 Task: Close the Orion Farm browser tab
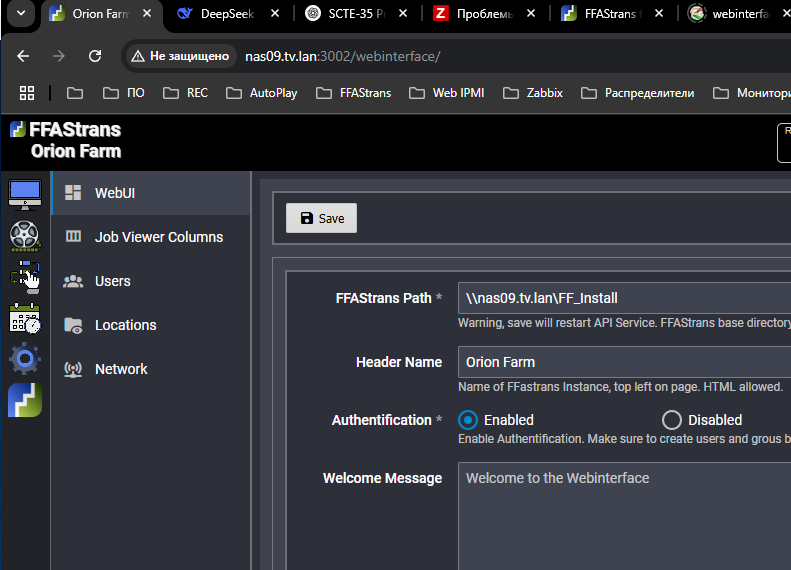[x=147, y=14]
